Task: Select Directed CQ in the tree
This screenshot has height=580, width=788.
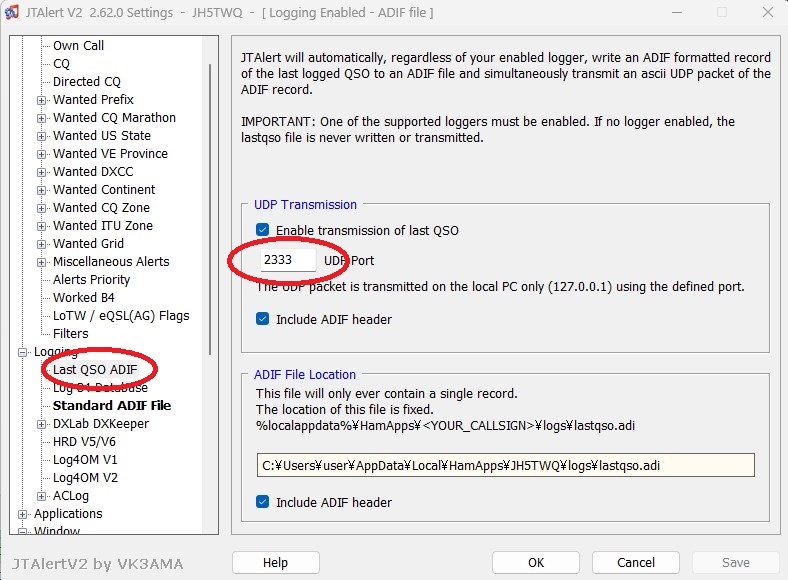Action: tap(87, 81)
